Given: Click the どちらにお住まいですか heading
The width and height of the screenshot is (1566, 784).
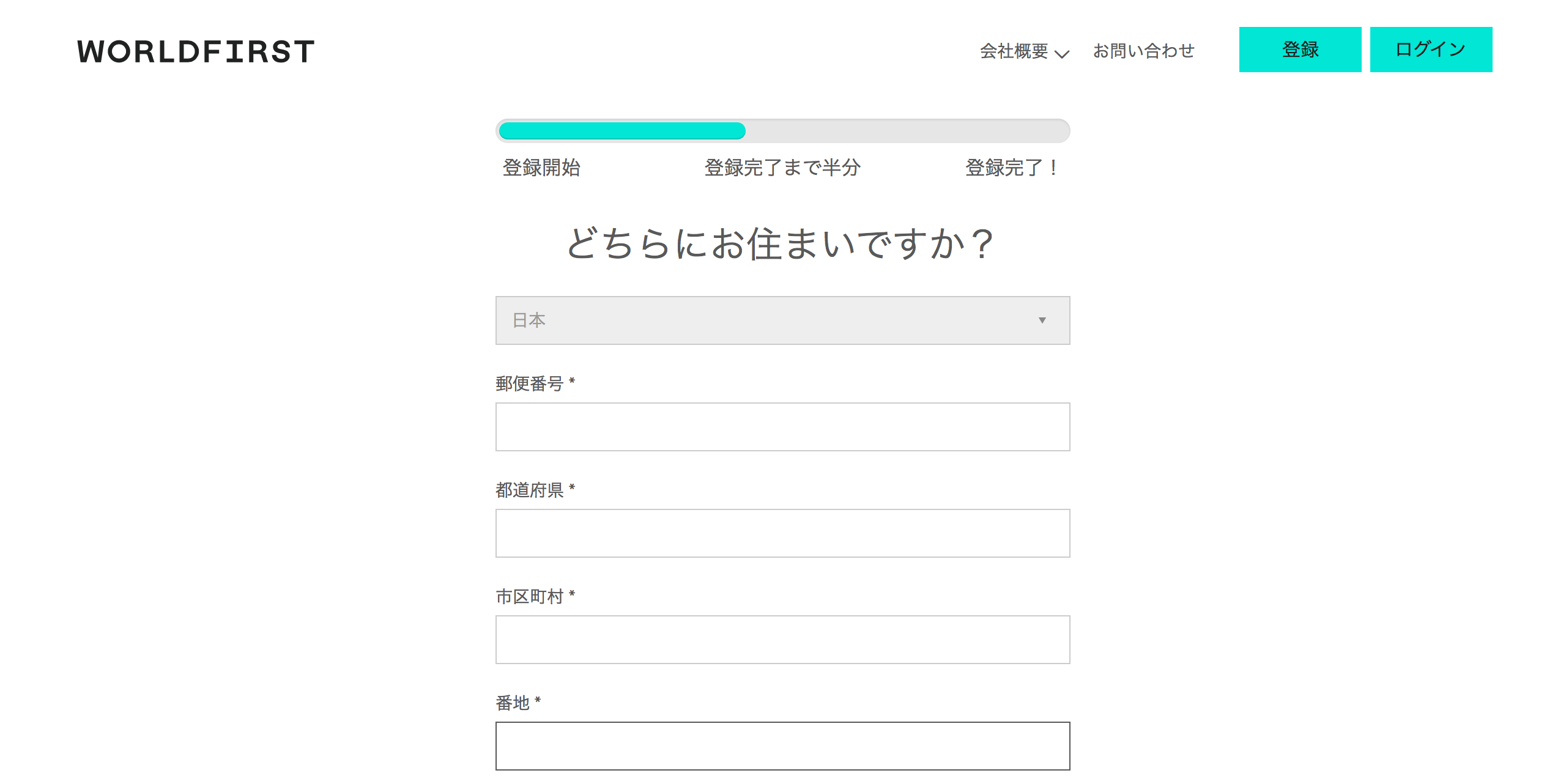Looking at the screenshot, I should coord(781,243).
